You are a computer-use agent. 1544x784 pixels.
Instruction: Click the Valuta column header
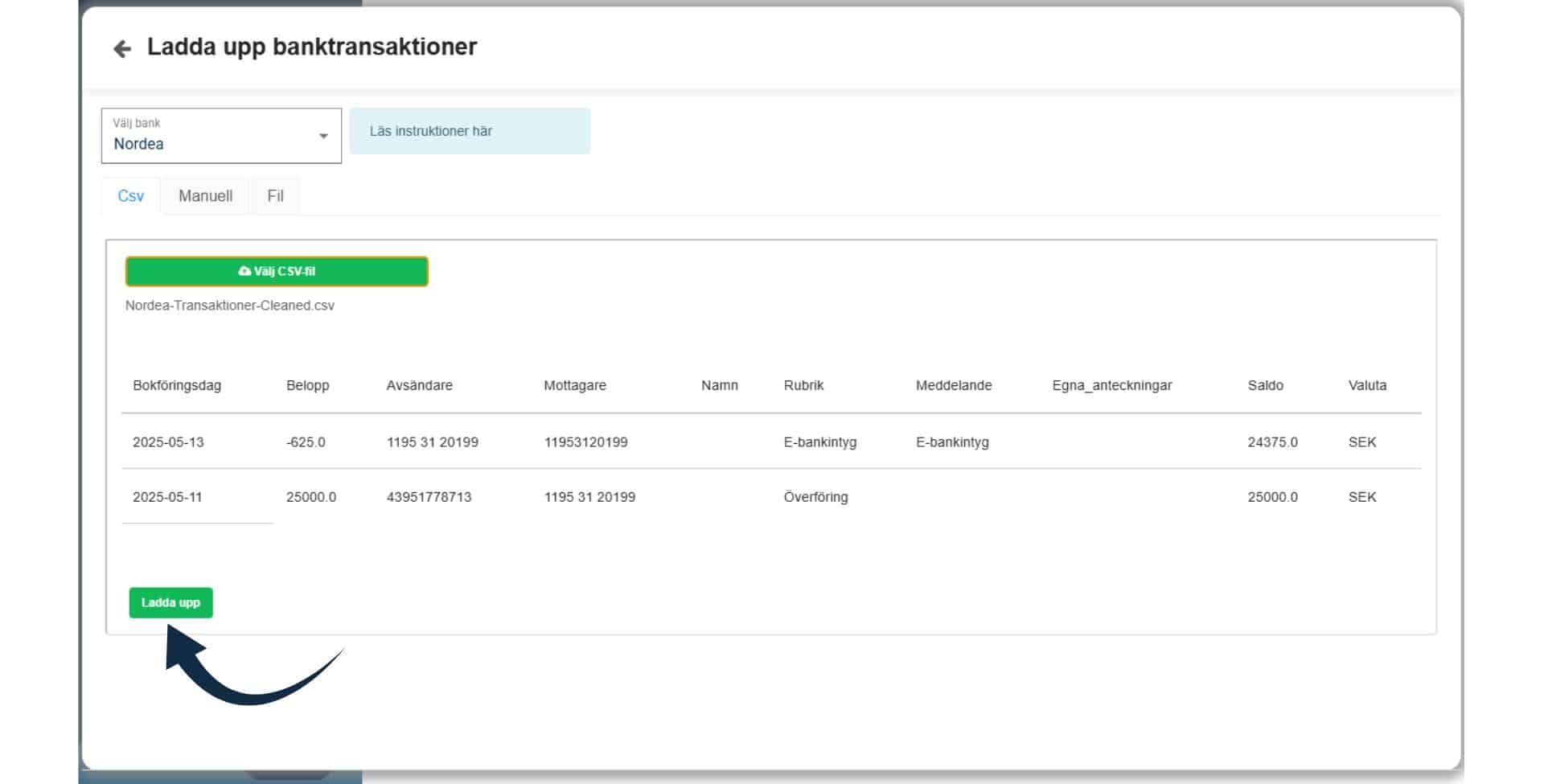[1368, 385]
